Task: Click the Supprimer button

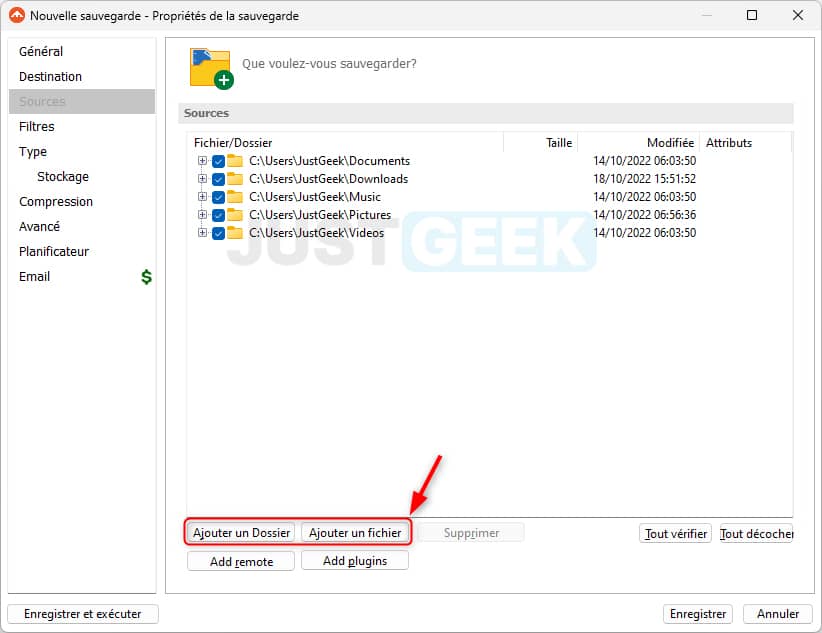Action: coord(471,532)
